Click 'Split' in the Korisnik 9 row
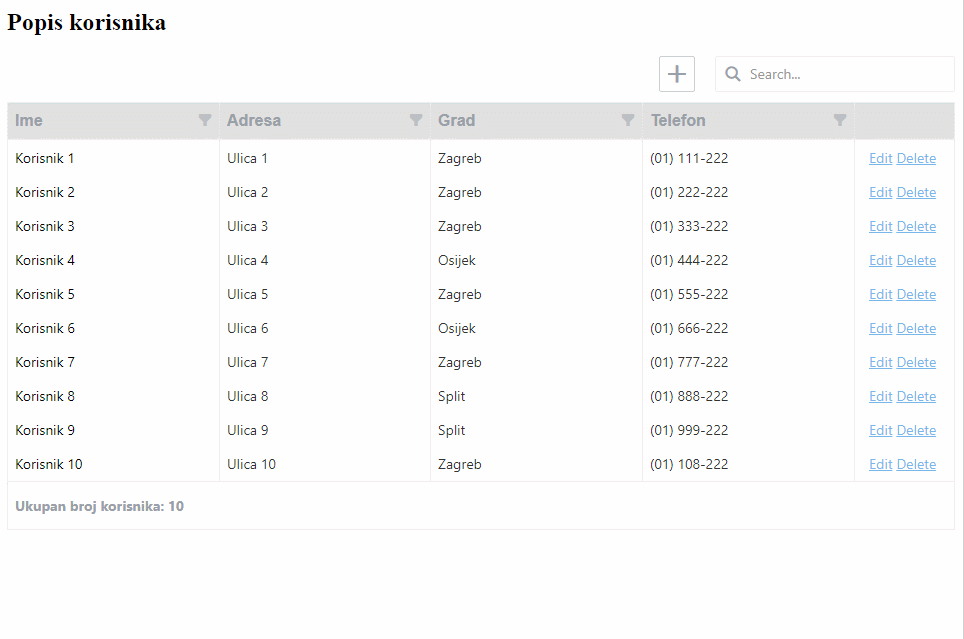 pos(451,431)
